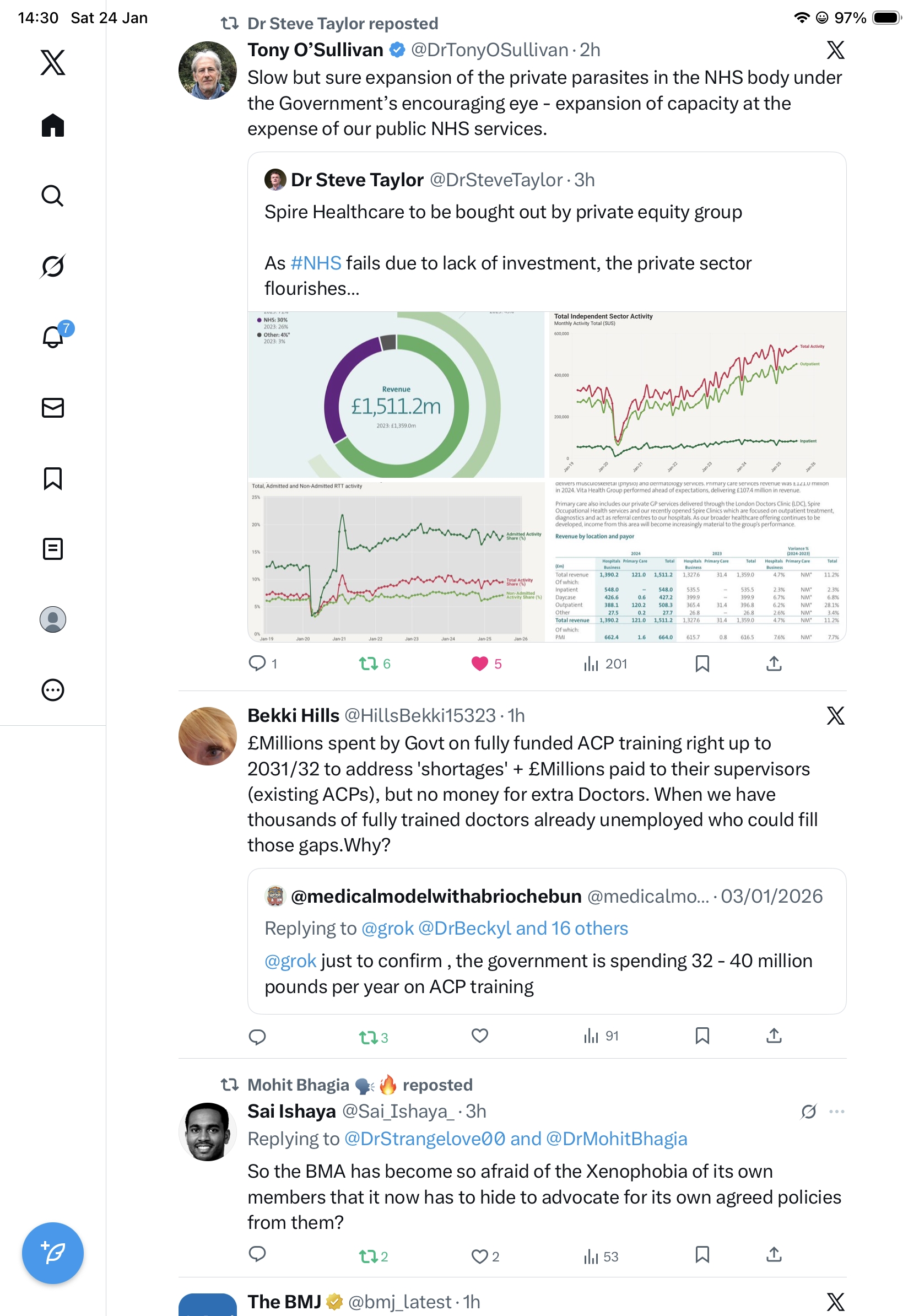View Tony O'Sullivan's profile picture
The width and height of the screenshot is (919, 1316).
[x=207, y=71]
